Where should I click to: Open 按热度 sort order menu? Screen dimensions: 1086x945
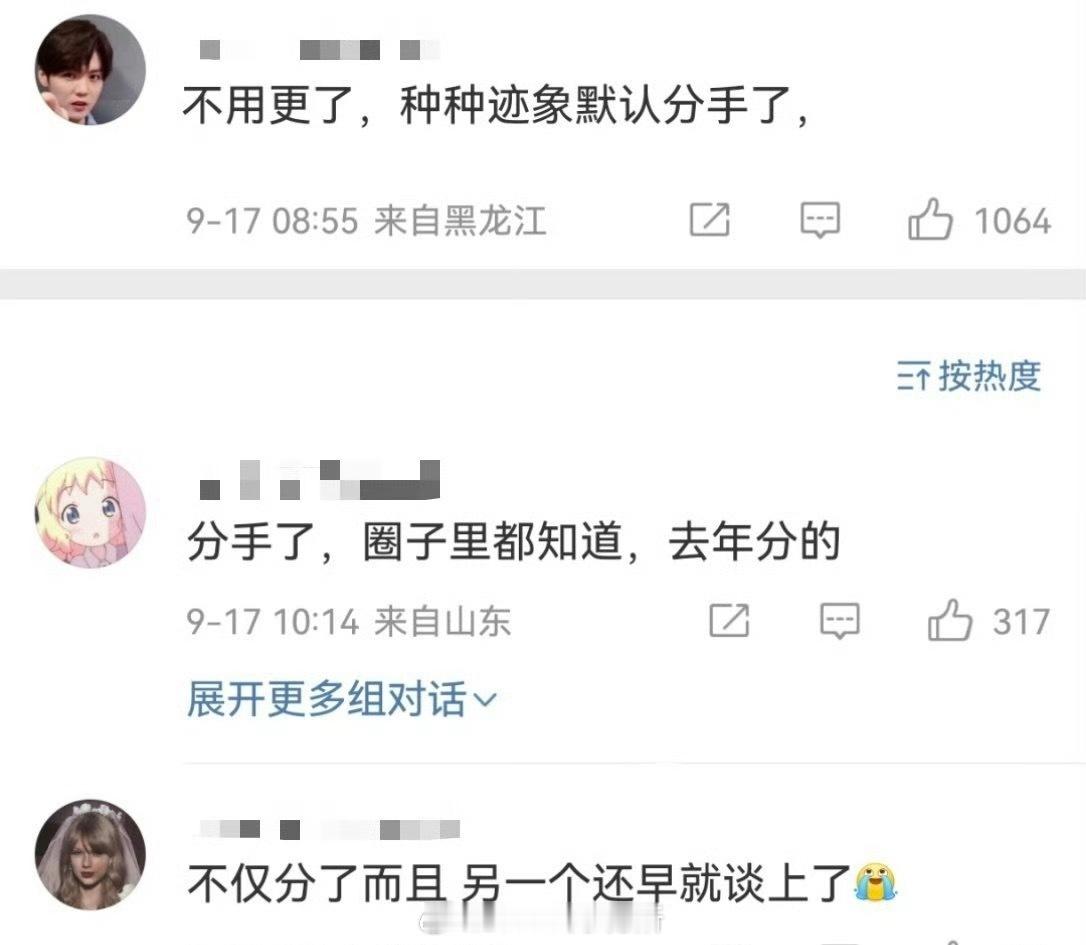(969, 376)
